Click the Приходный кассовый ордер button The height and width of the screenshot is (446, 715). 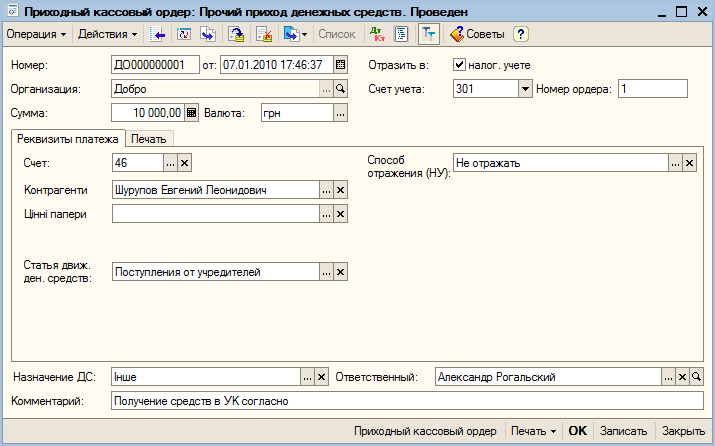tap(425, 431)
